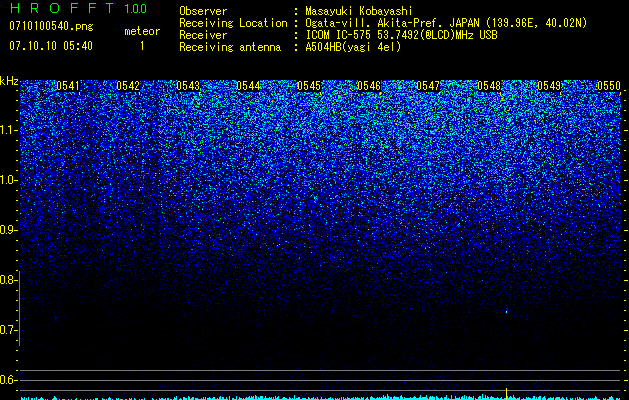Click the 1.1 frequency axis label
Viewport: 629px width, 400px height.
[9, 130]
